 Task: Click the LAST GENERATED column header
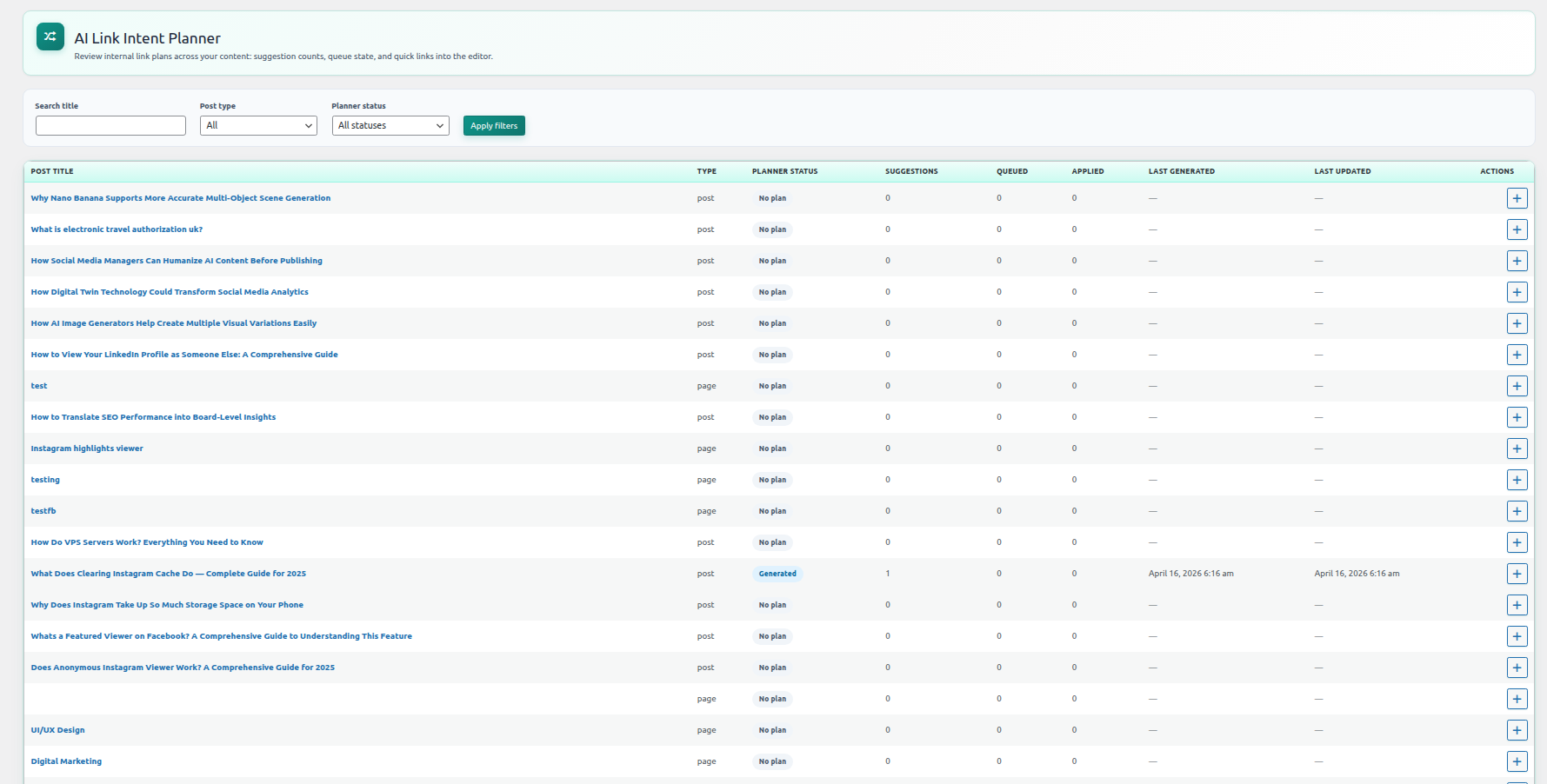coord(1181,171)
